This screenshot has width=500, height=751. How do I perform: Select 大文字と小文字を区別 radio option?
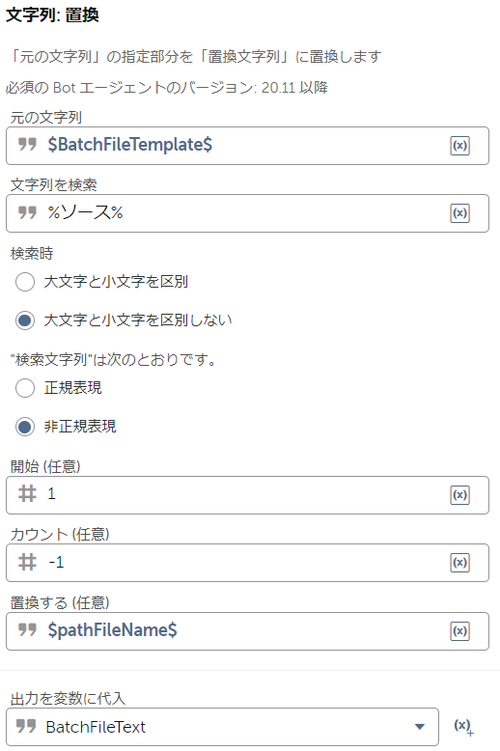click(x=25, y=282)
